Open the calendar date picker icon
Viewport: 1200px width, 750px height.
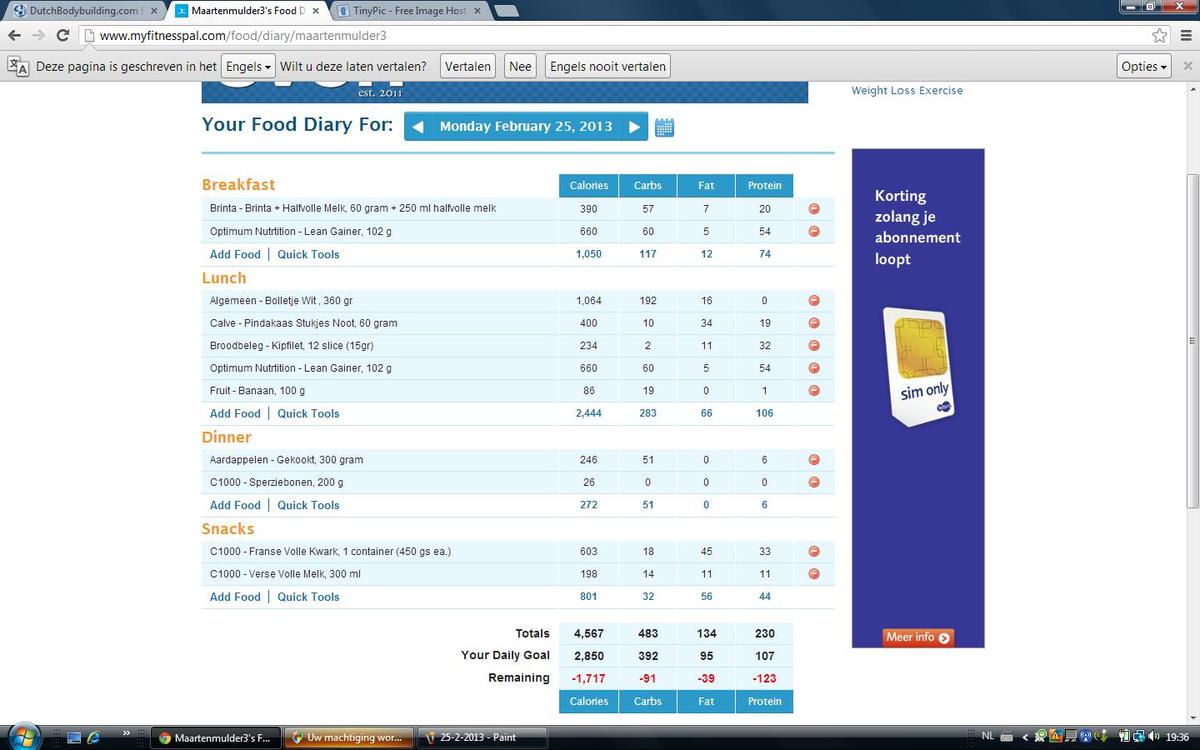(664, 127)
